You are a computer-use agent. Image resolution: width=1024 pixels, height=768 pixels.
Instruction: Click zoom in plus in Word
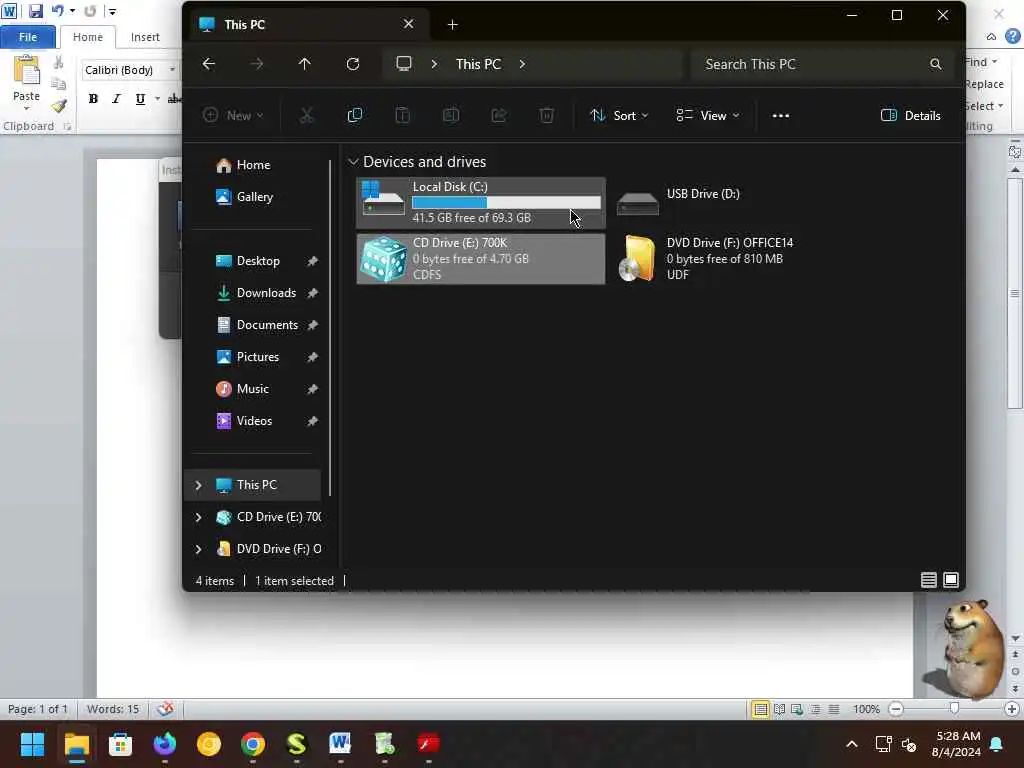tap(1012, 709)
